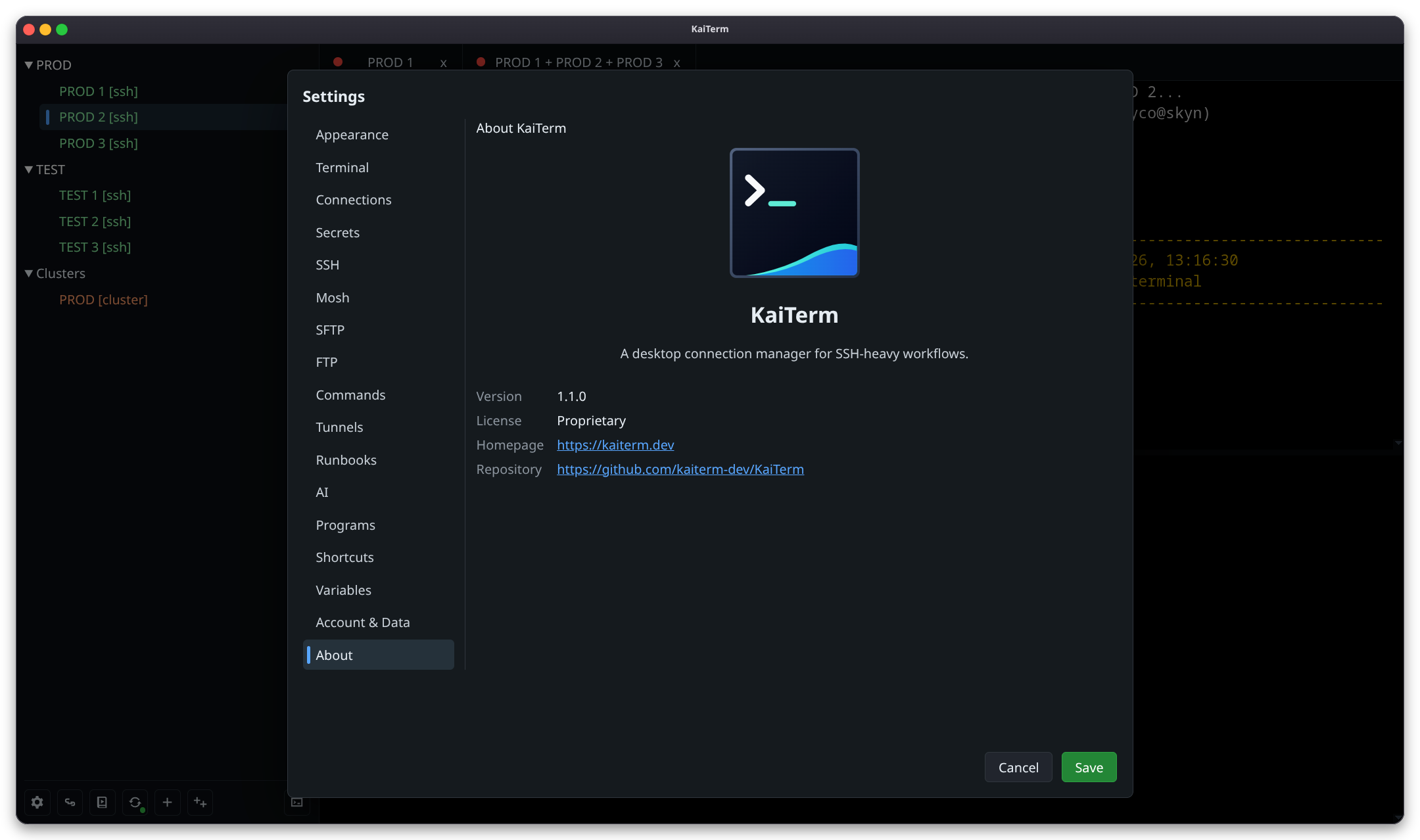This screenshot has height=840, width=1420.
Task: Open Appearance settings section
Action: pyautogui.click(x=379, y=135)
